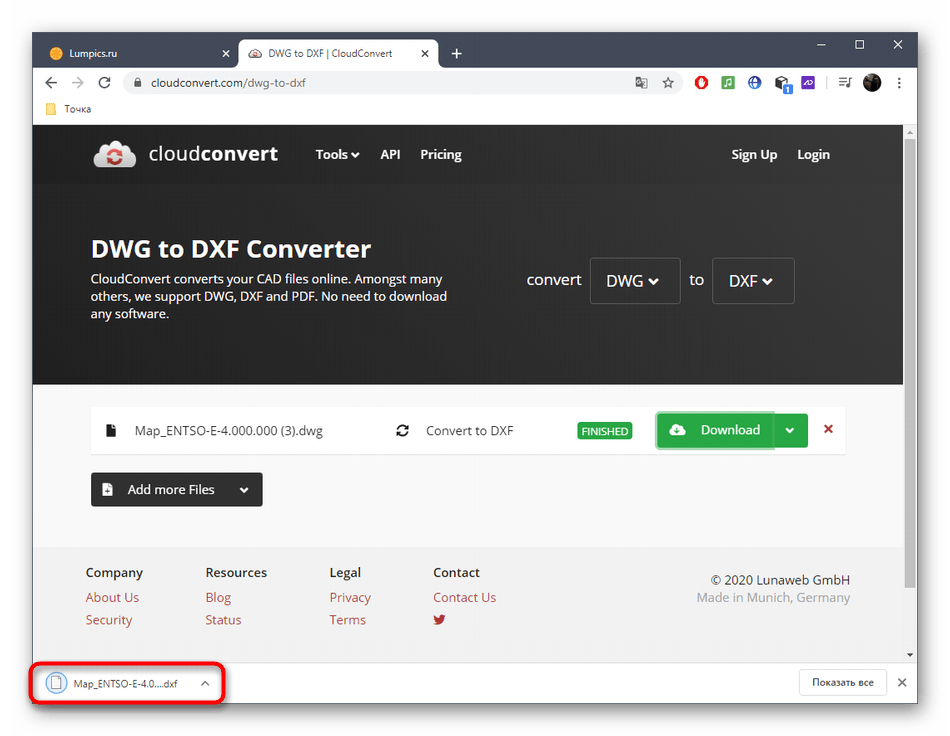This screenshot has height=736, width=950.
Task: Expand the green Download options arrow
Action: click(x=790, y=430)
